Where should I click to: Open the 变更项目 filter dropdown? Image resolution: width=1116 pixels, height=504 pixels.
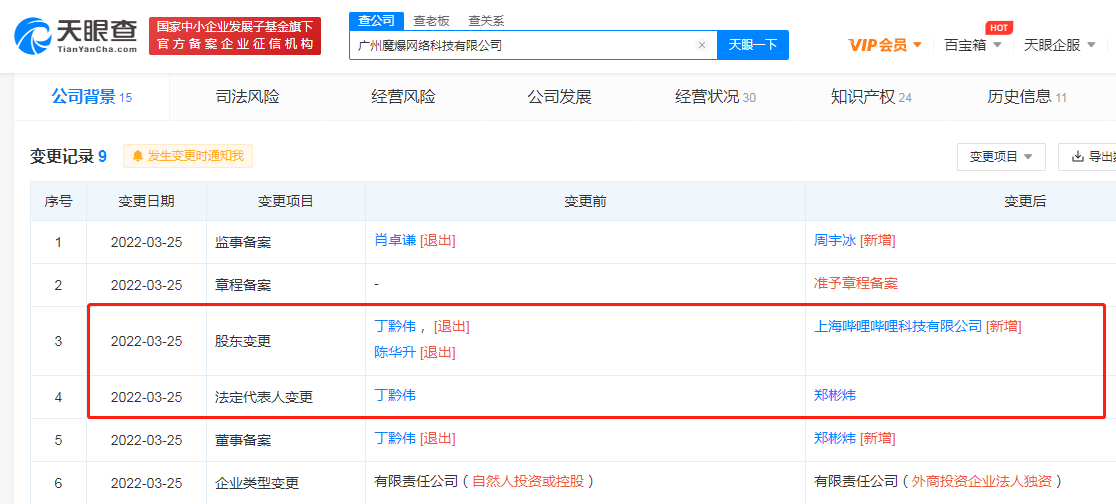click(1001, 157)
